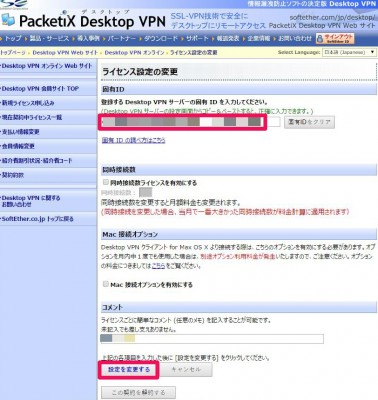This screenshot has height=400, width=378.
Task: Click the 同時接続数 number field
Action: pos(145,192)
